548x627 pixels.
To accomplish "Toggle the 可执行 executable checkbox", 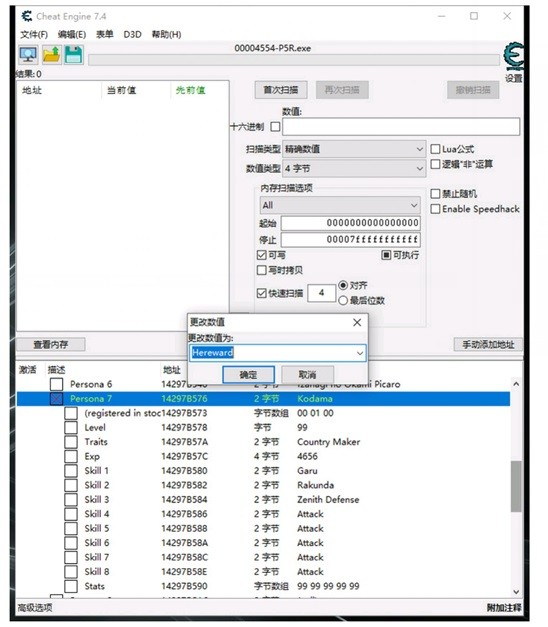I will tap(386, 255).
